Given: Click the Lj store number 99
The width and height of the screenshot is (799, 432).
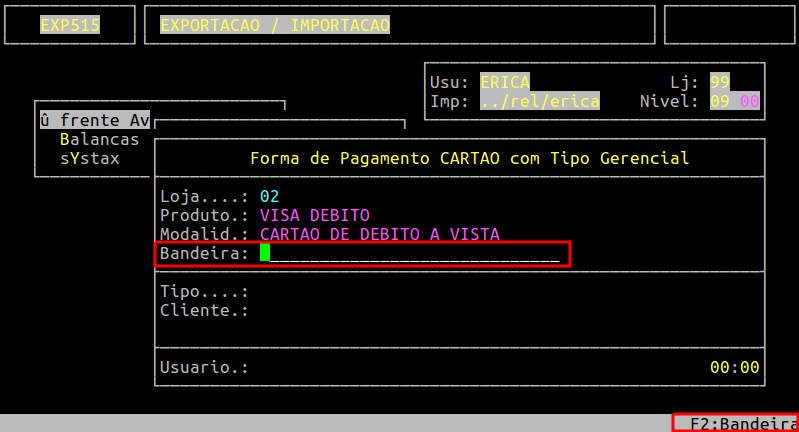Looking at the screenshot, I should pos(719,82).
